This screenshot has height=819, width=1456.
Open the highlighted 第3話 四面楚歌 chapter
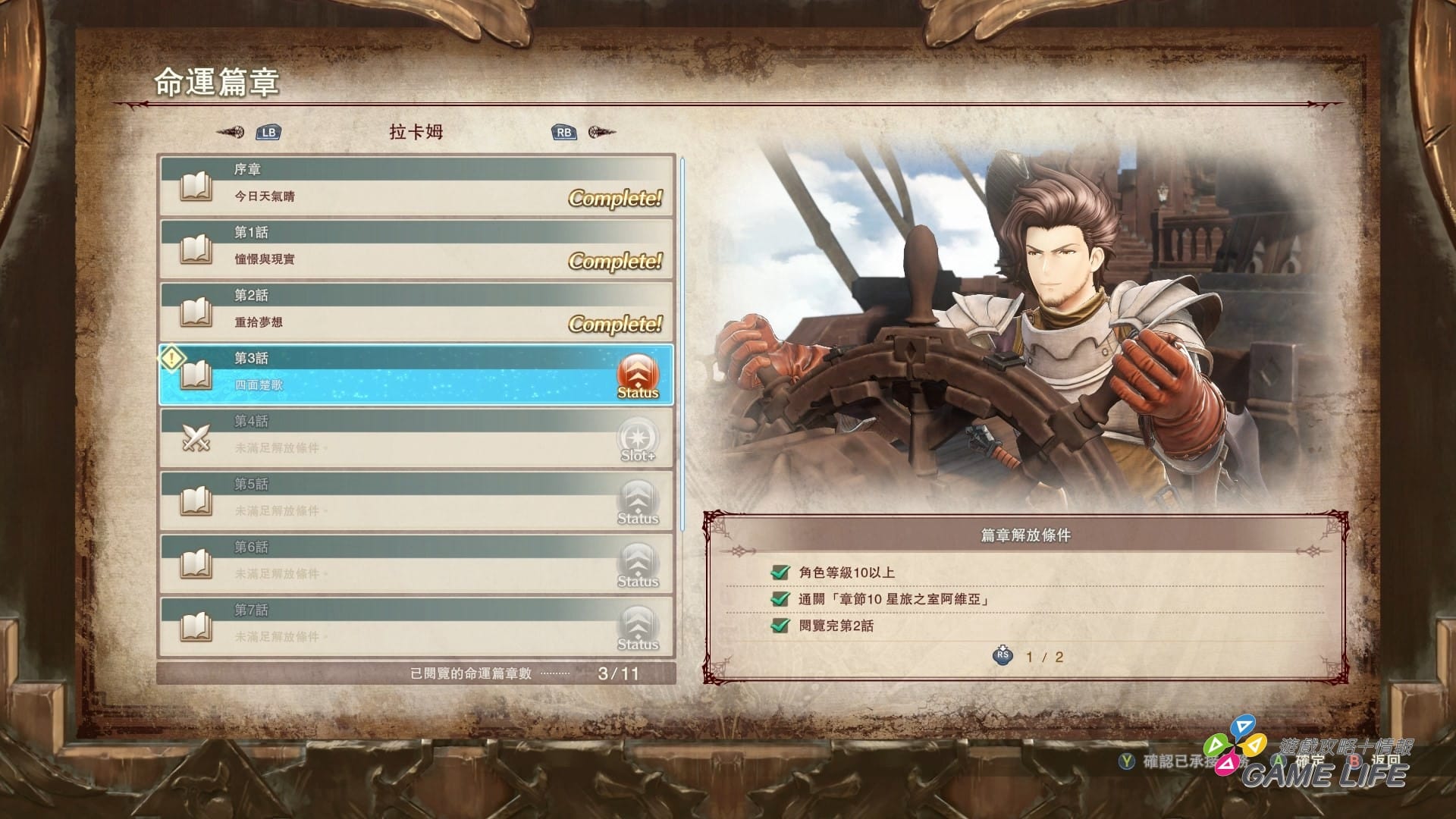pyautogui.click(x=416, y=375)
